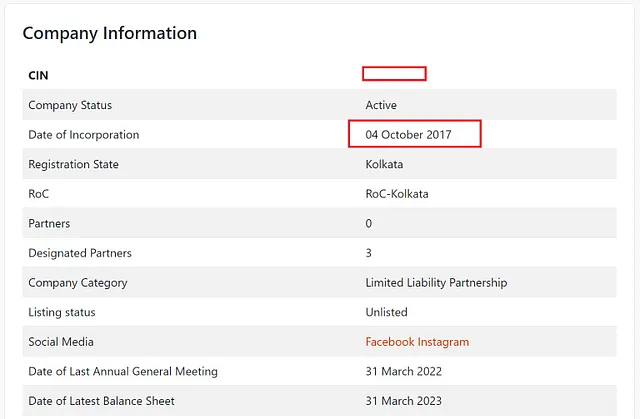Click the 31 March 2022 AGM date

[403, 371]
